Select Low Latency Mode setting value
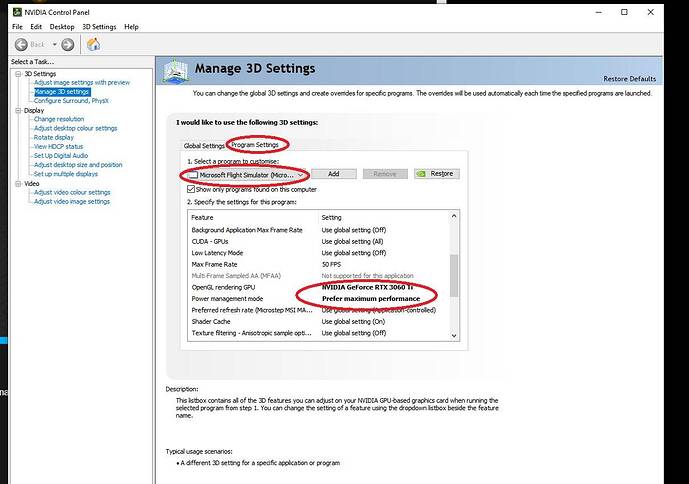The height and width of the screenshot is (484, 689). (x=354, y=253)
